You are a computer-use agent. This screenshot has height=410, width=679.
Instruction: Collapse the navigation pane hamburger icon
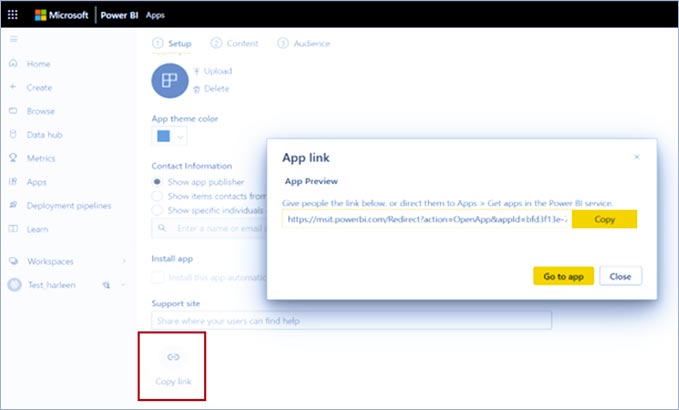pos(14,39)
